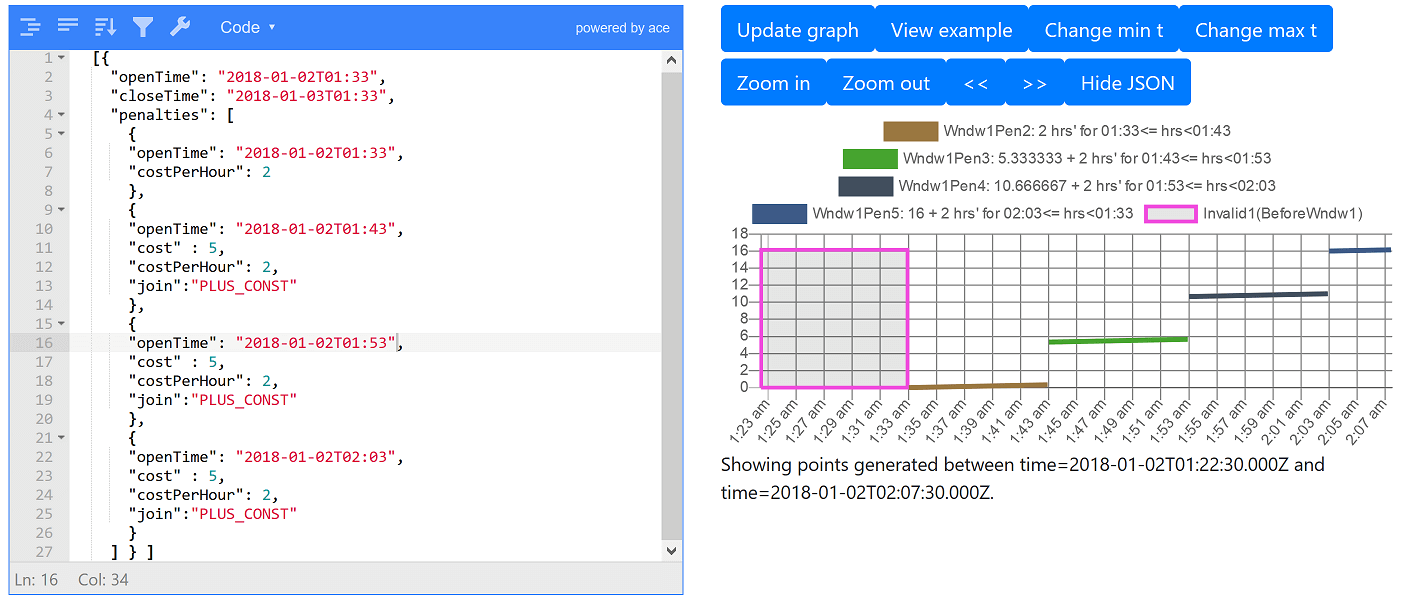The width and height of the screenshot is (1420, 604).
Task: Collapse the code block at line 9
Action: tap(61, 210)
